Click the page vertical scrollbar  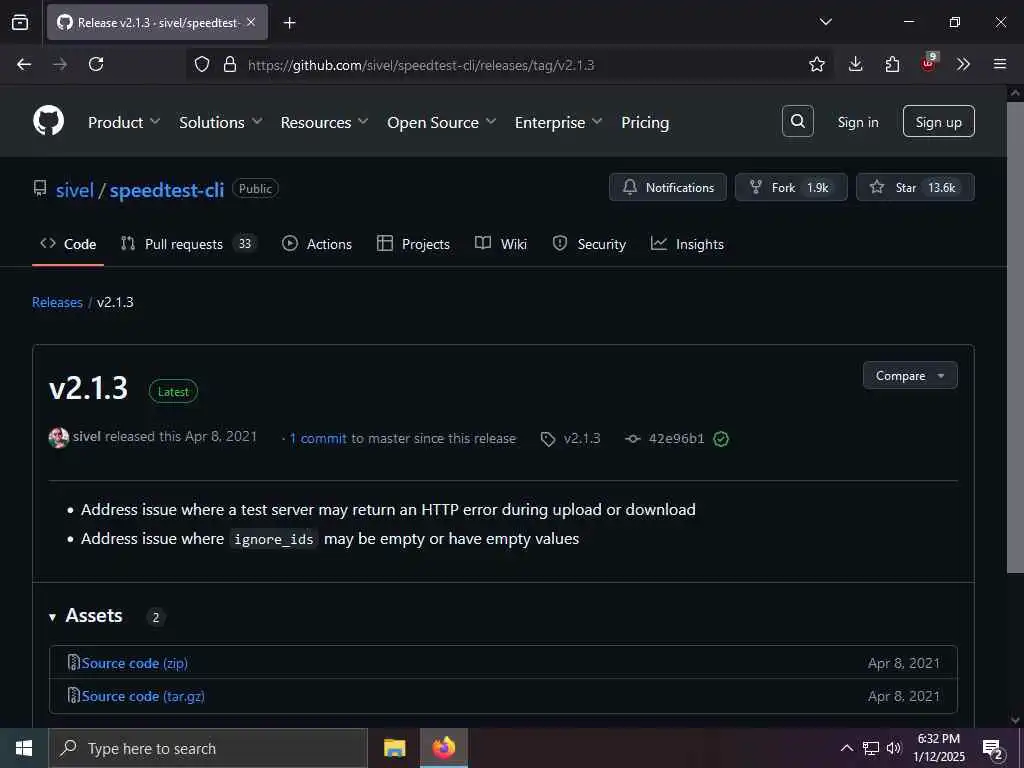(1015, 340)
